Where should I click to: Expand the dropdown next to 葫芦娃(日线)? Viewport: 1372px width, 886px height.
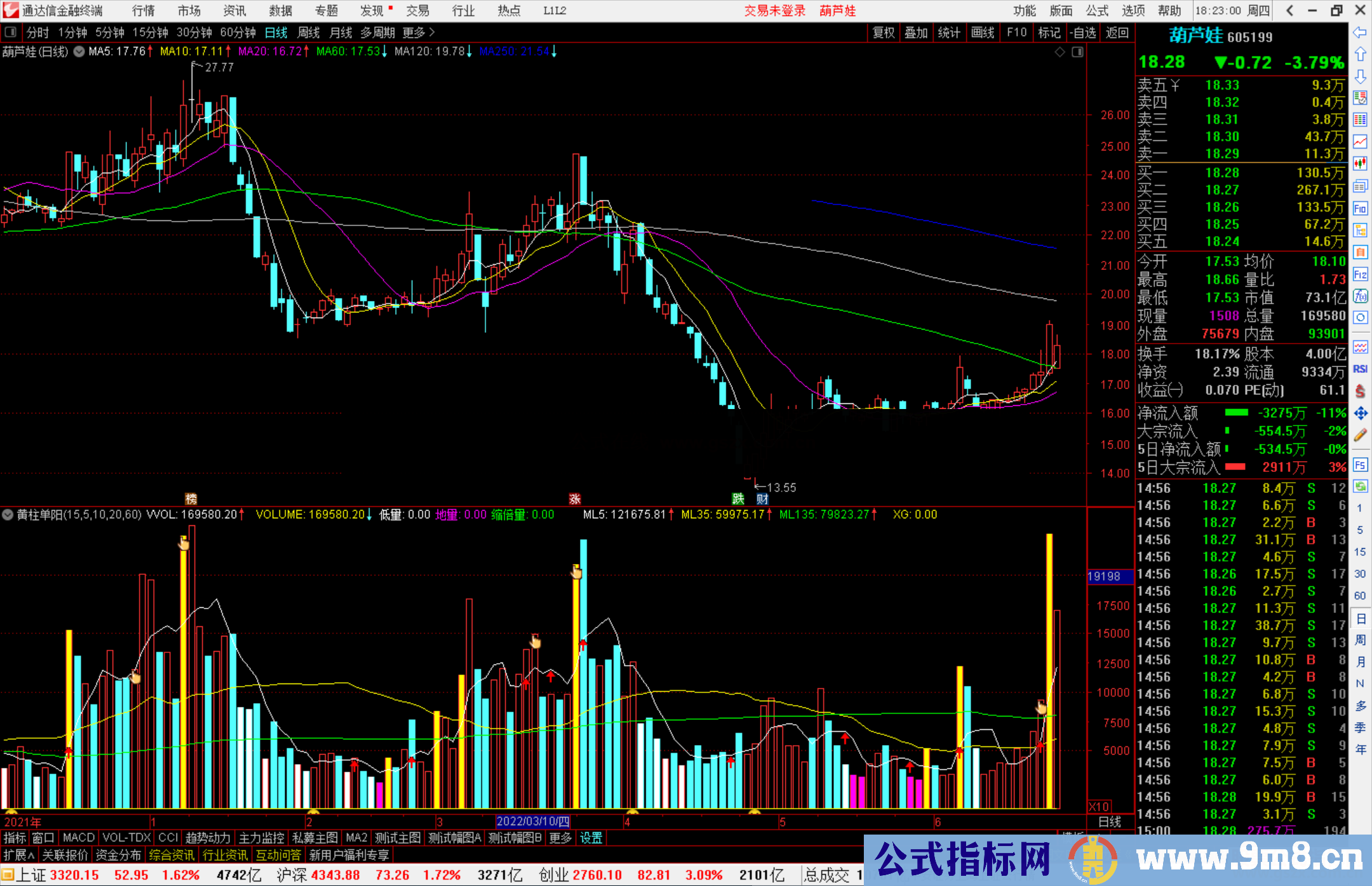pos(79,52)
